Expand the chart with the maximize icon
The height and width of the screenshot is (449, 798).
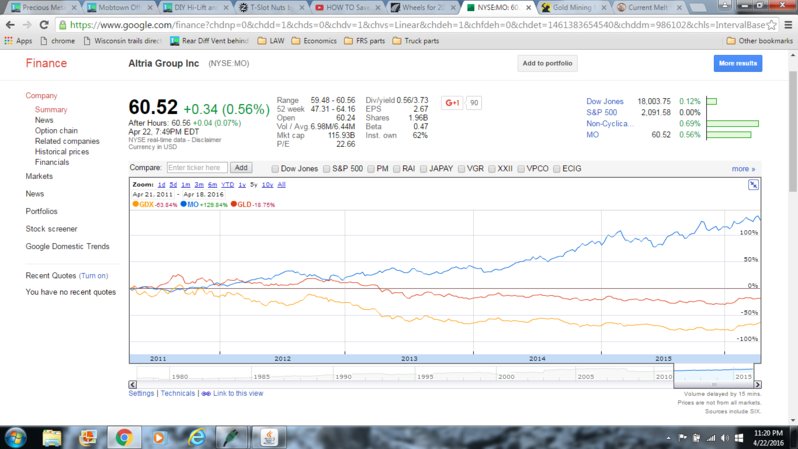coord(753,185)
